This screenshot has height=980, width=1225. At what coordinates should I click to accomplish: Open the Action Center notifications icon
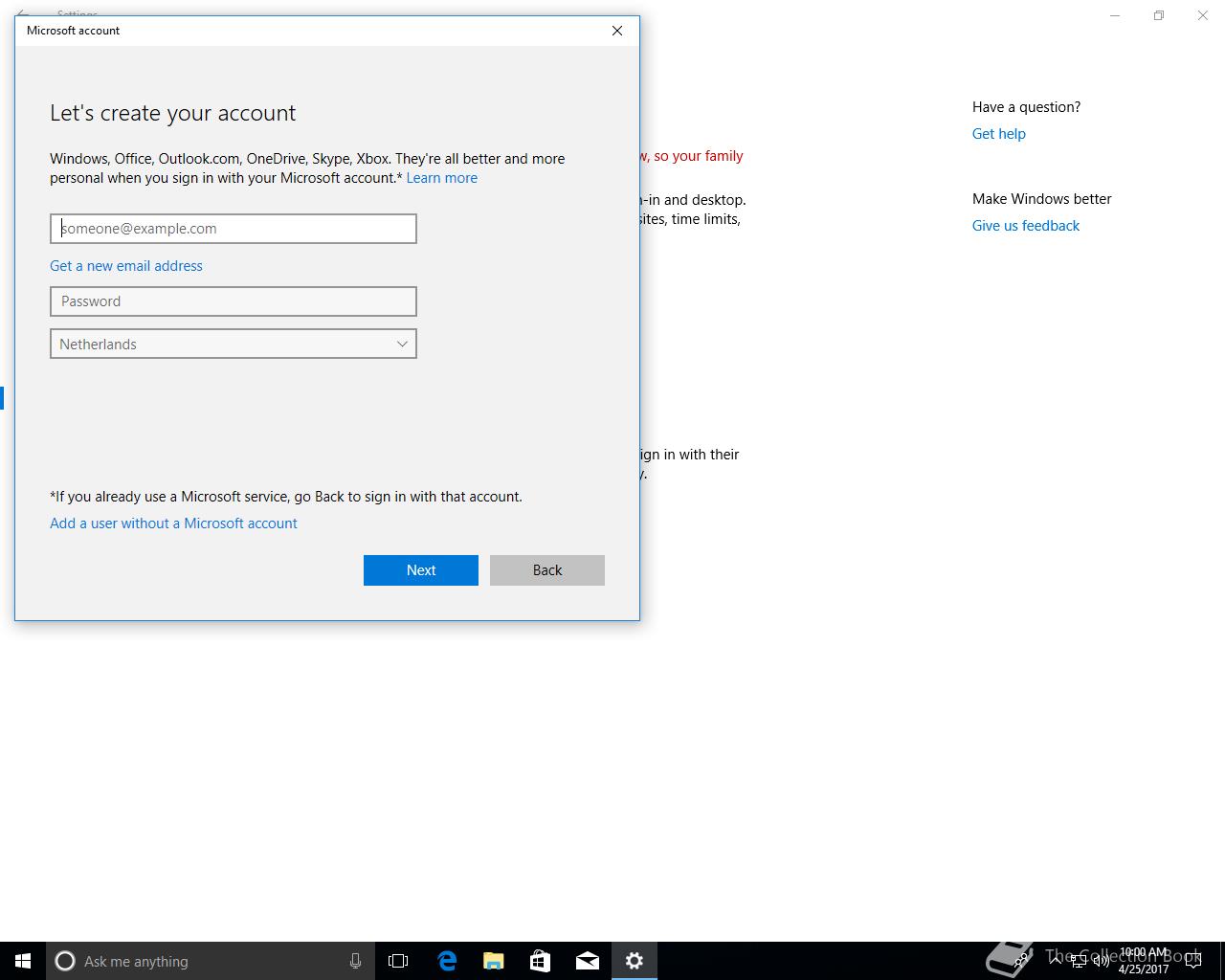1193,961
